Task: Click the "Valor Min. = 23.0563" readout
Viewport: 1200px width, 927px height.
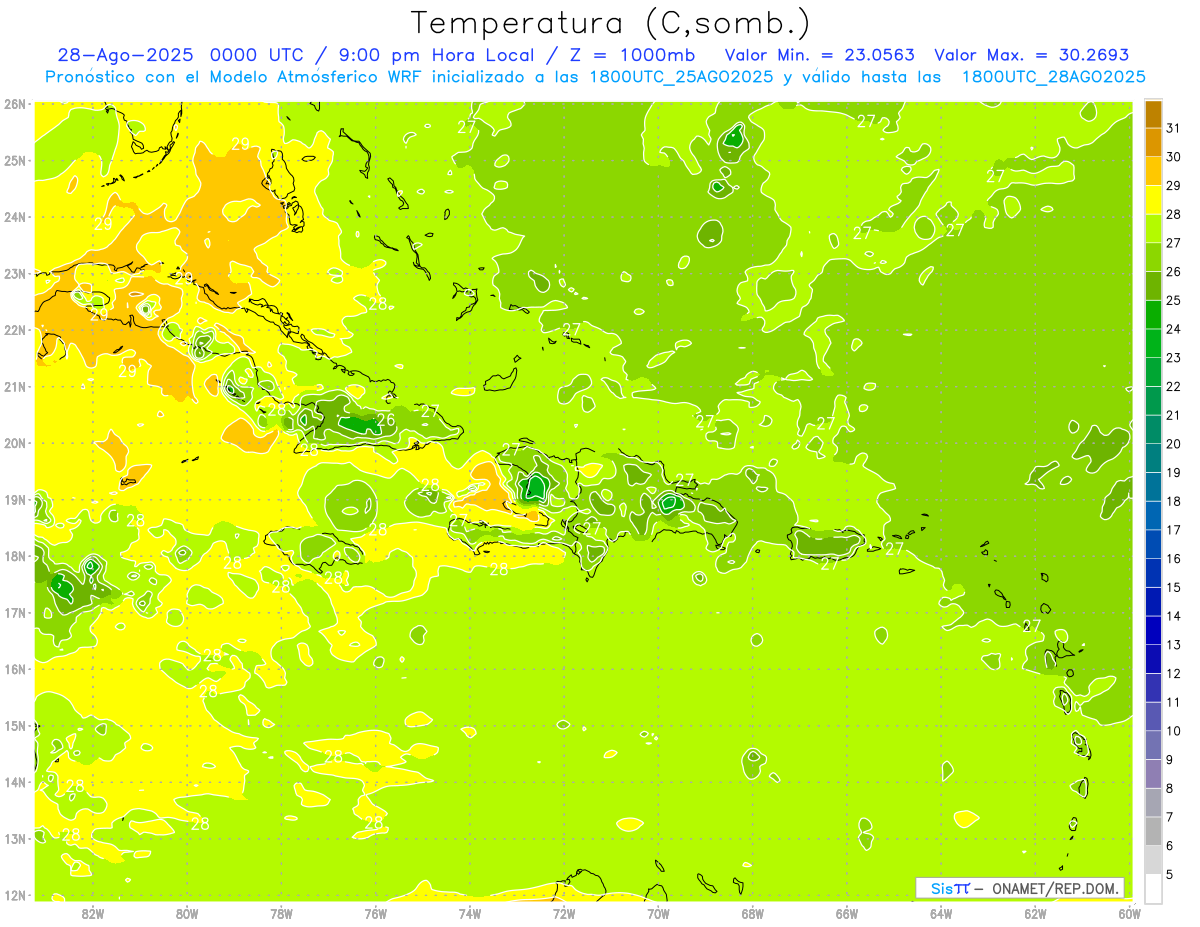Action: pos(820,56)
